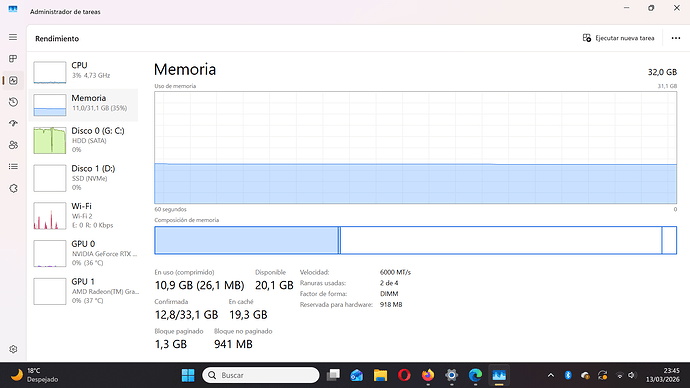The image size is (690, 388).
Task: Select GPU 0 NVIDIA GeForce item
Action: [84, 253]
